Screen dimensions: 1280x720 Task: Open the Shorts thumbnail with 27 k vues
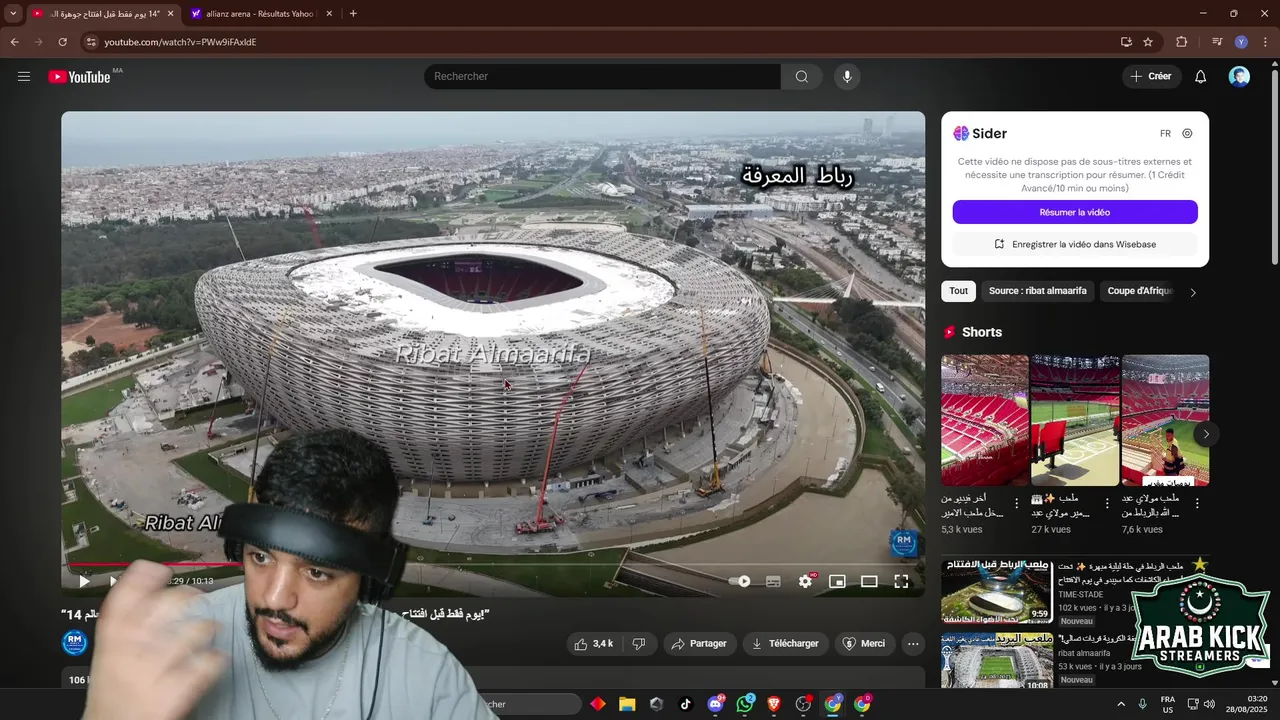pyautogui.click(x=1075, y=420)
